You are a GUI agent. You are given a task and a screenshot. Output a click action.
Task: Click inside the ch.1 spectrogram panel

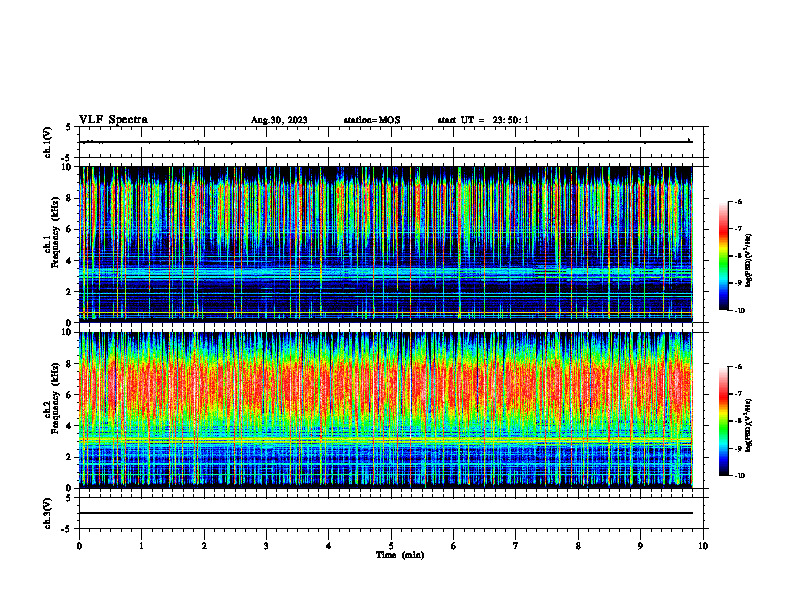tap(386, 244)
